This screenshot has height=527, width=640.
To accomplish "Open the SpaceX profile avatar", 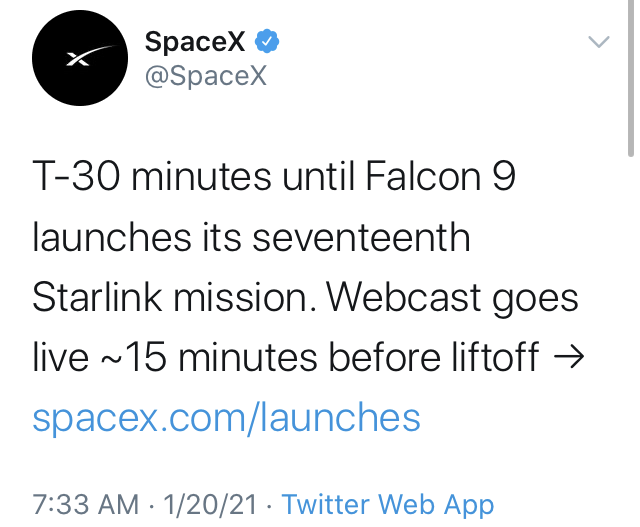I will tap(80, 58).
